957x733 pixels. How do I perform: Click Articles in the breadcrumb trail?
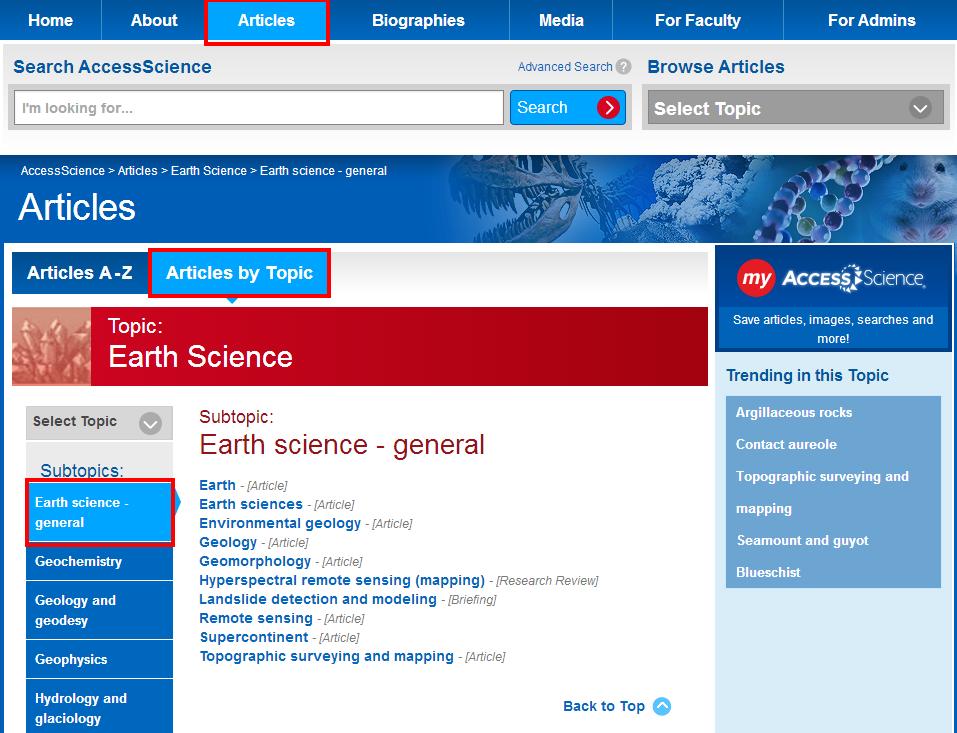coord(137,171)
